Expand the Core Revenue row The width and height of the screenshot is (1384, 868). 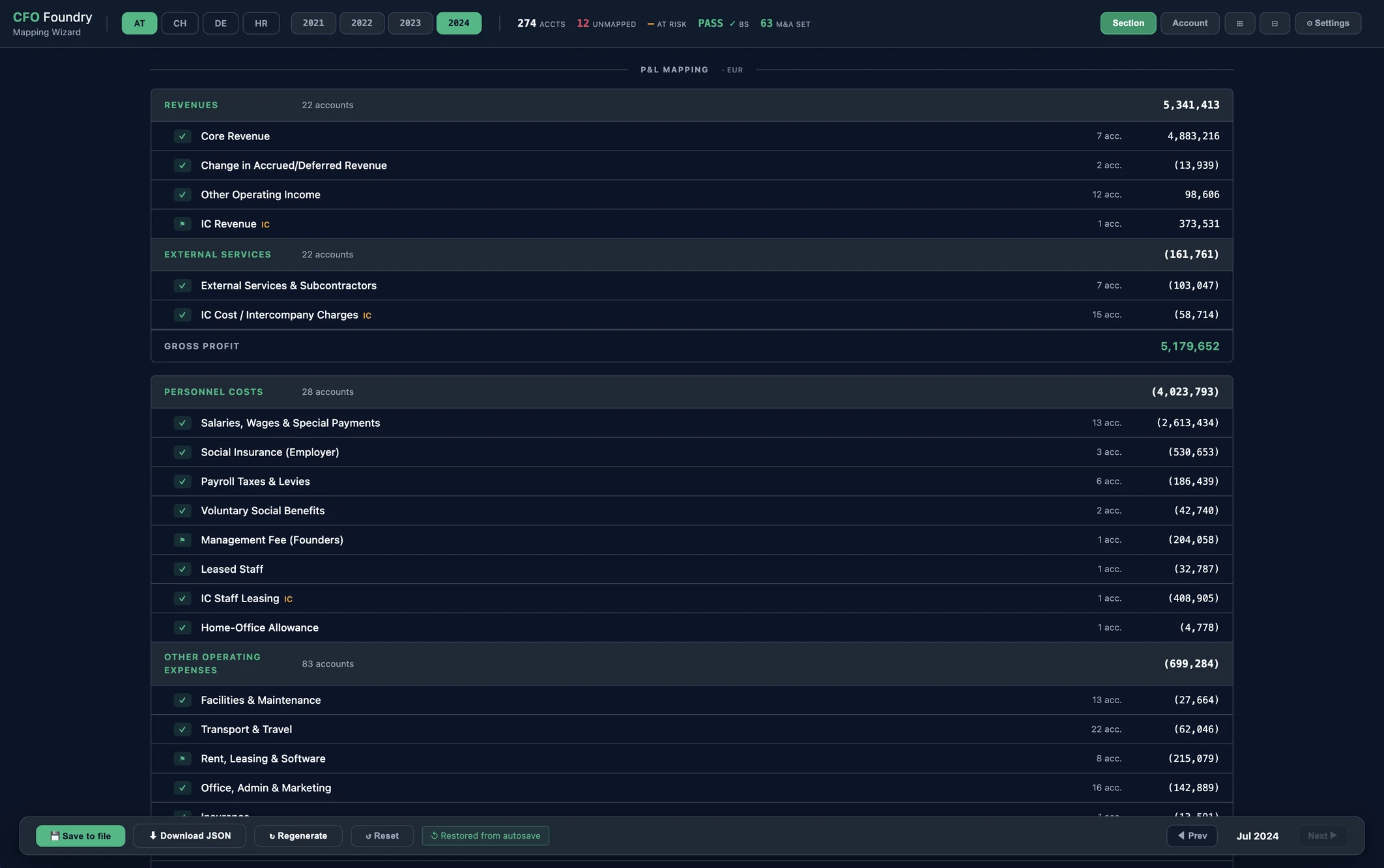[x=691, y=136]
